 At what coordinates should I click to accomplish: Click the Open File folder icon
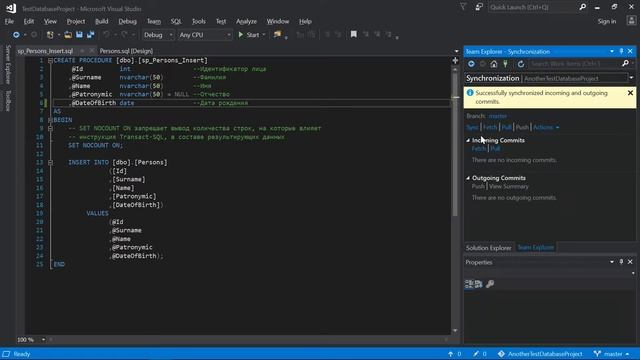coord(68,35)
